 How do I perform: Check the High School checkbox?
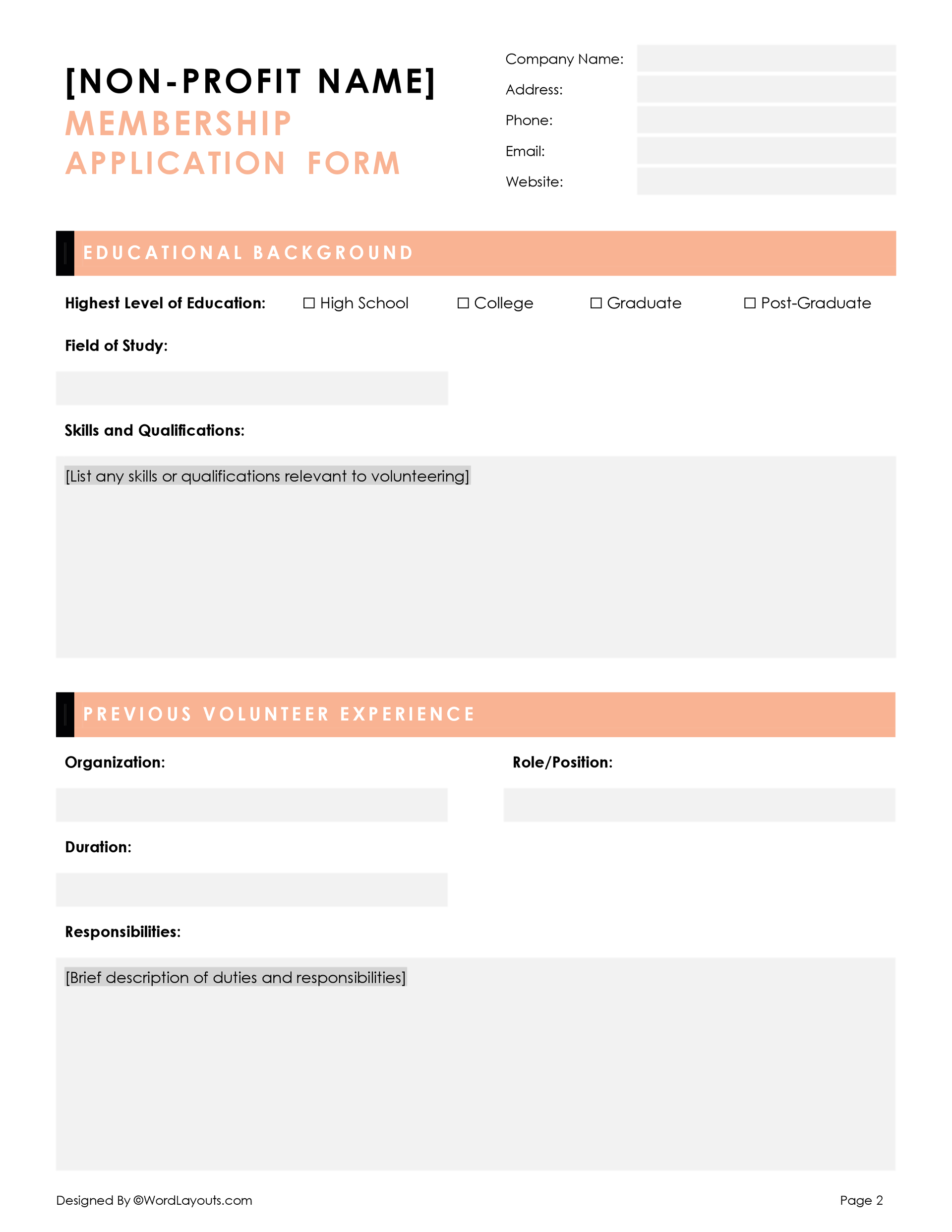click(x=309, y=303)
